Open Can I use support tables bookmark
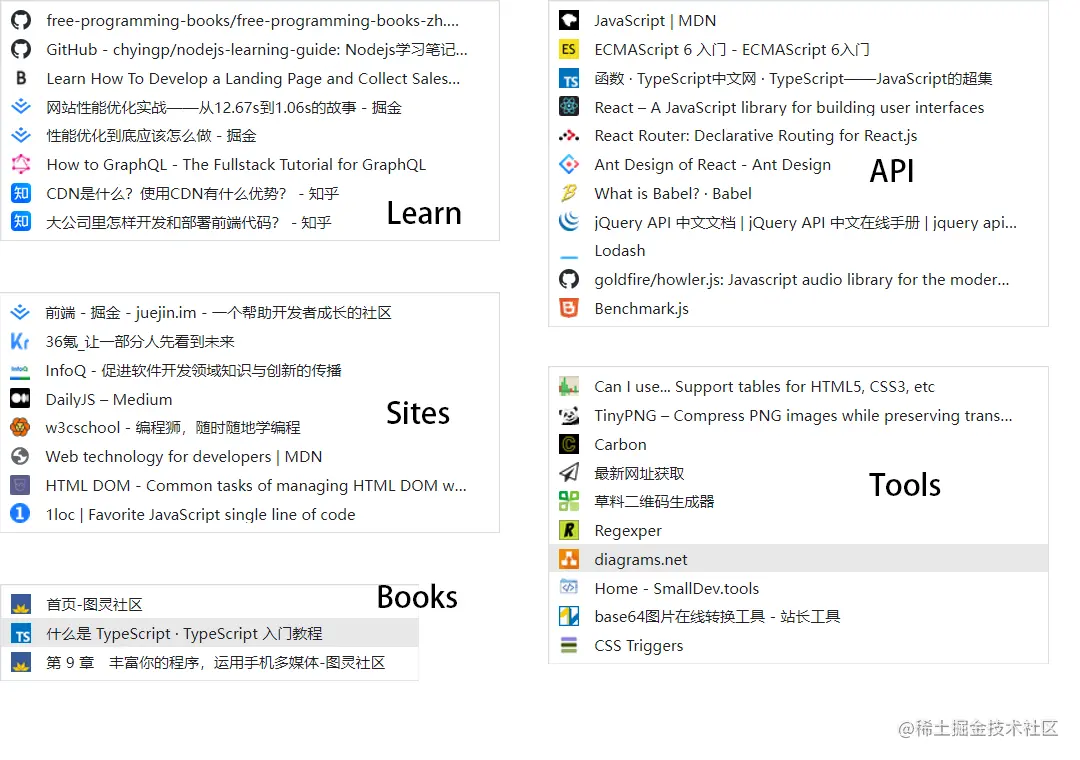1080x760 pixels. click(x=765, y=387)
